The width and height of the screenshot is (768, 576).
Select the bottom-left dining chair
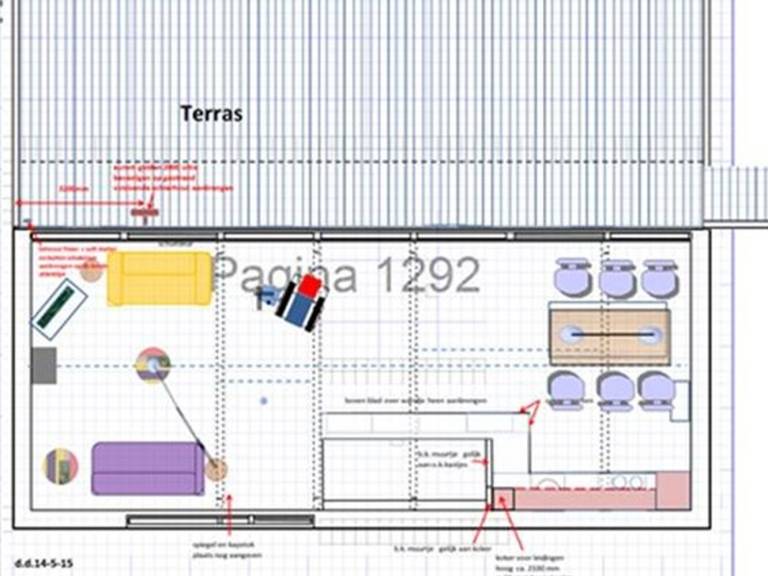[x=565, y=389]
